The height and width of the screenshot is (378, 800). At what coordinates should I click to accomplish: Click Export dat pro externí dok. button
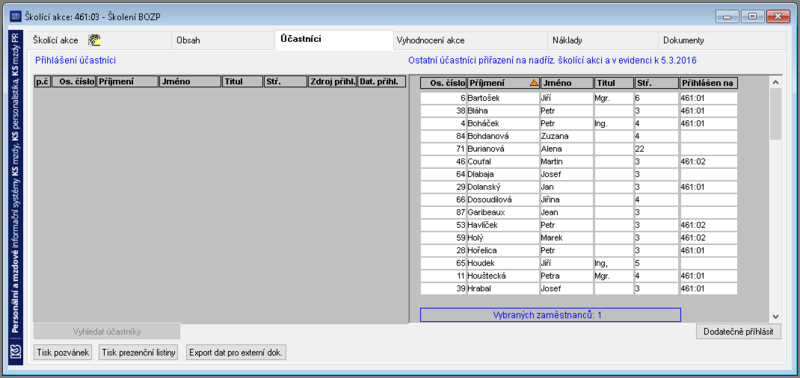236,352
